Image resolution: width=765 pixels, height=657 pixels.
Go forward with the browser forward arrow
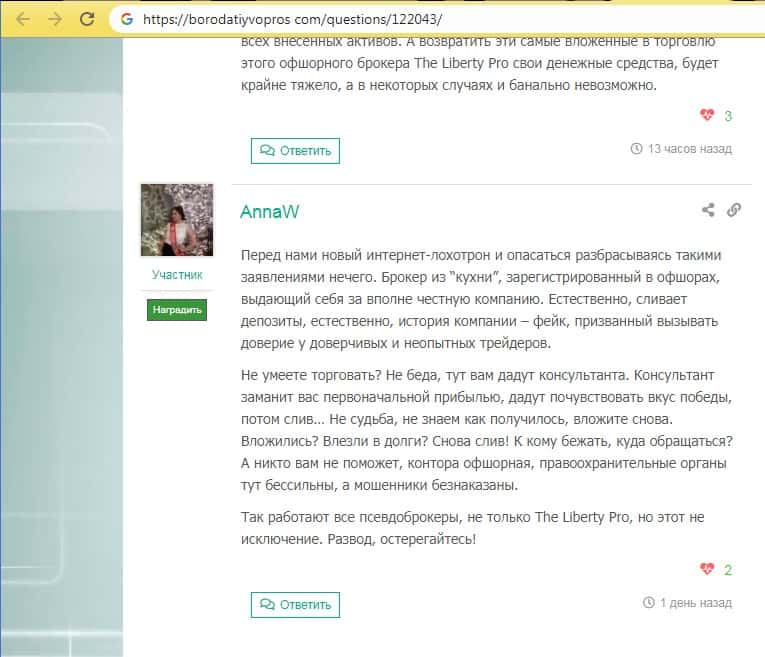click(x=55, y=20)
